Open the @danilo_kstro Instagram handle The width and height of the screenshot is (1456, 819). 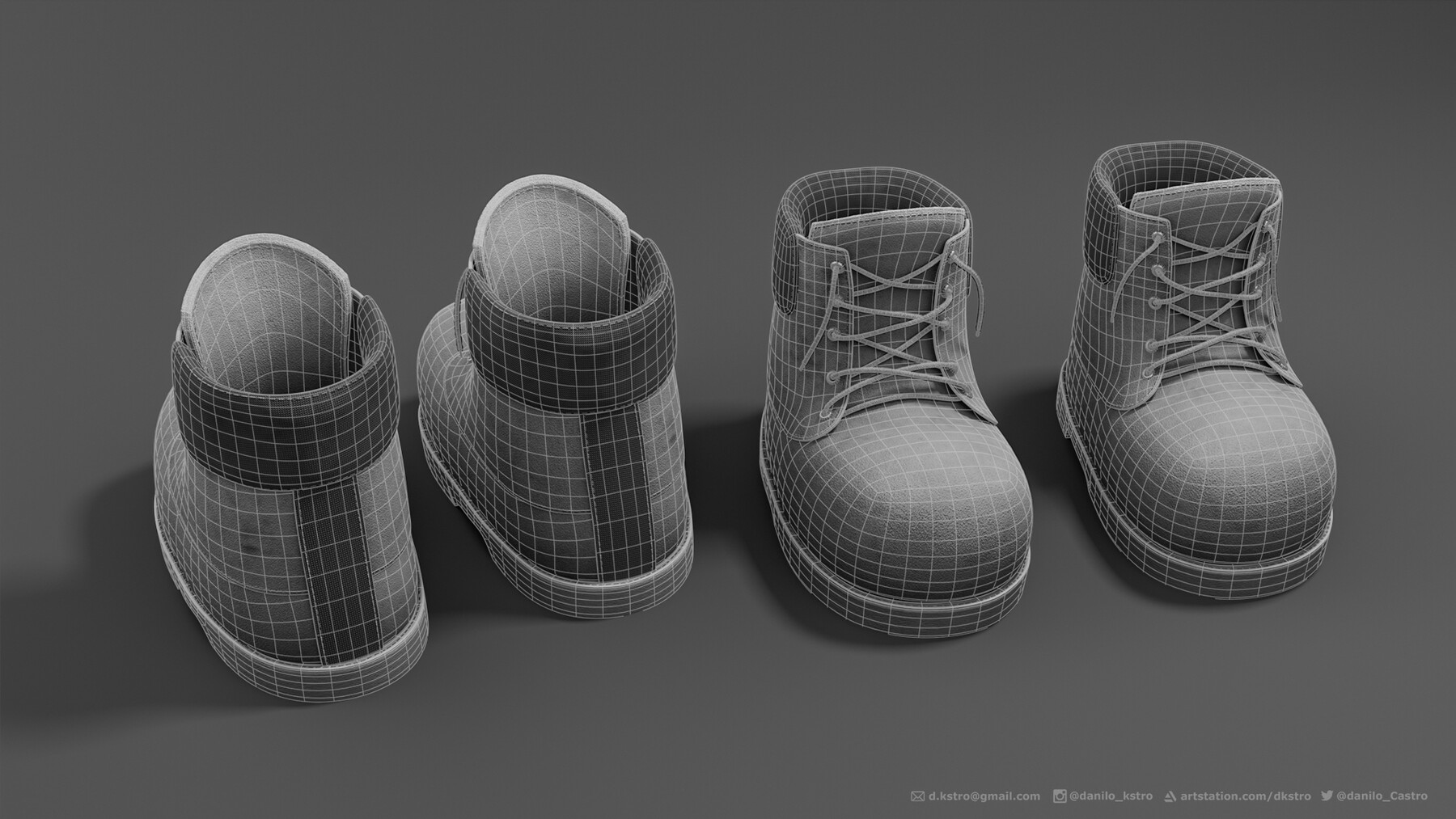[x=1111, y=796]
